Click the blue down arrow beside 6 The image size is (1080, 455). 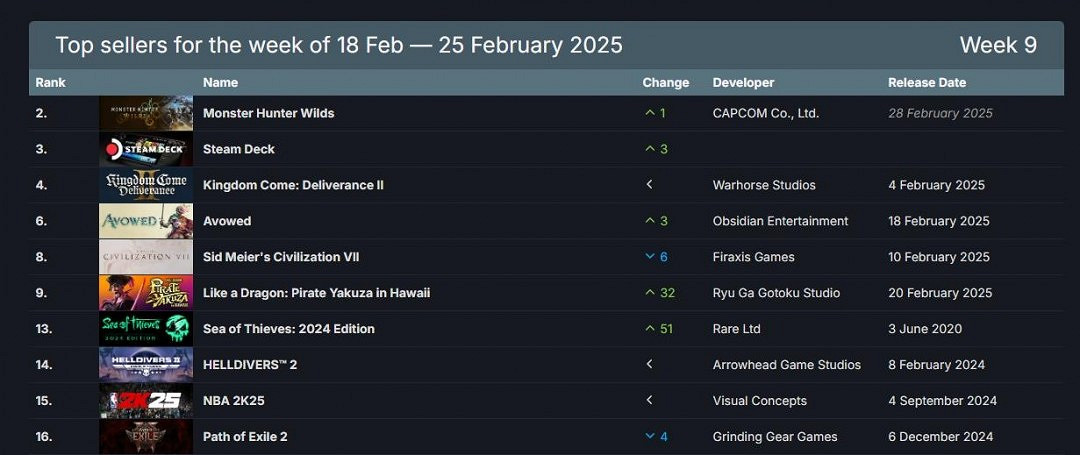pyautogui.click(x=650, y=257)
